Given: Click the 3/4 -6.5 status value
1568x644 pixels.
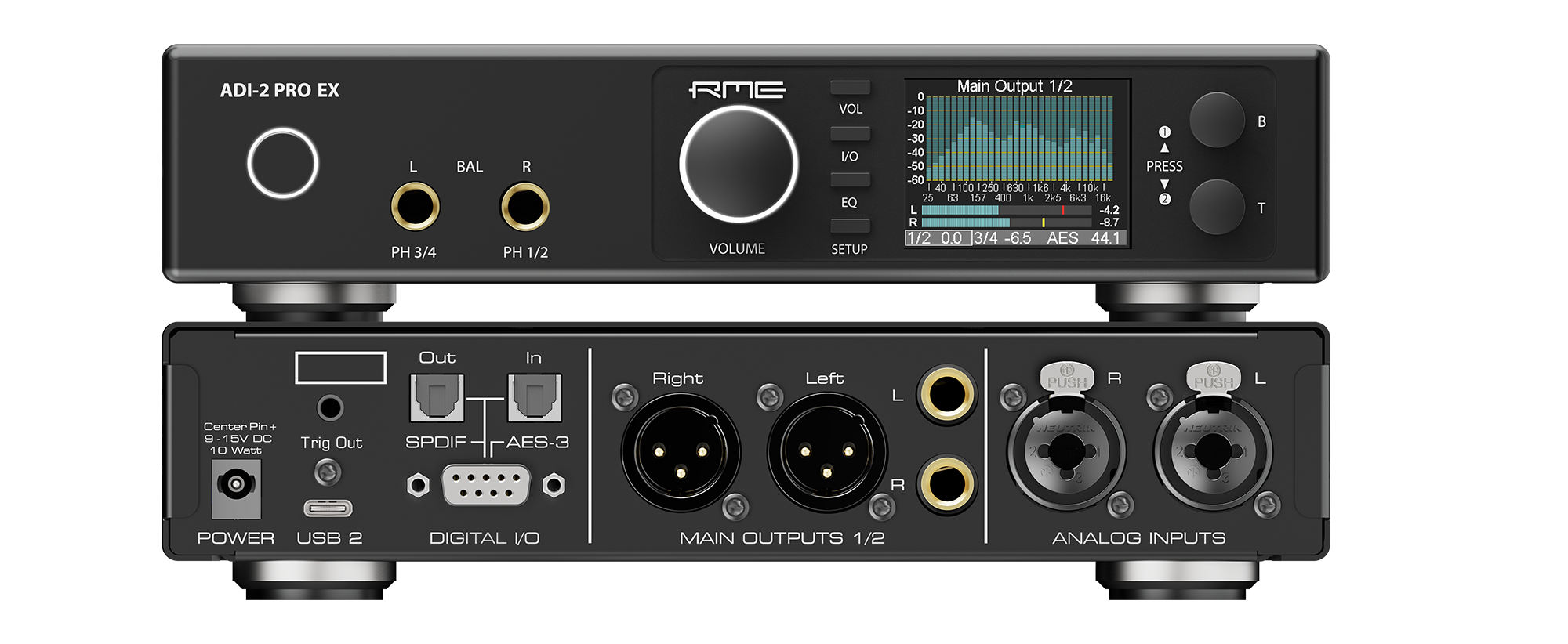Looking at the screenshot, I should coord(1003,238).
